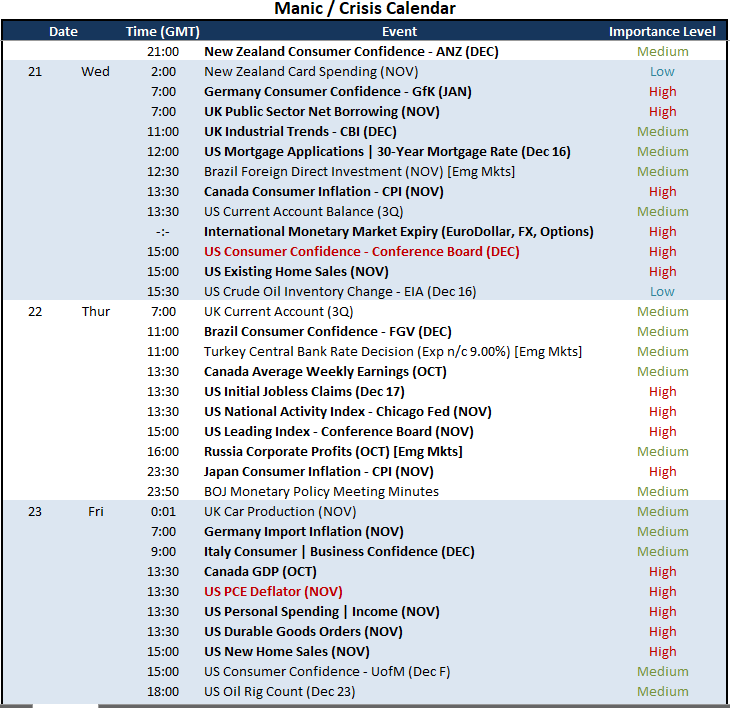Click US New Home Sales (NOV)
The width and height of the screenshot is (730, 708).
287,652
